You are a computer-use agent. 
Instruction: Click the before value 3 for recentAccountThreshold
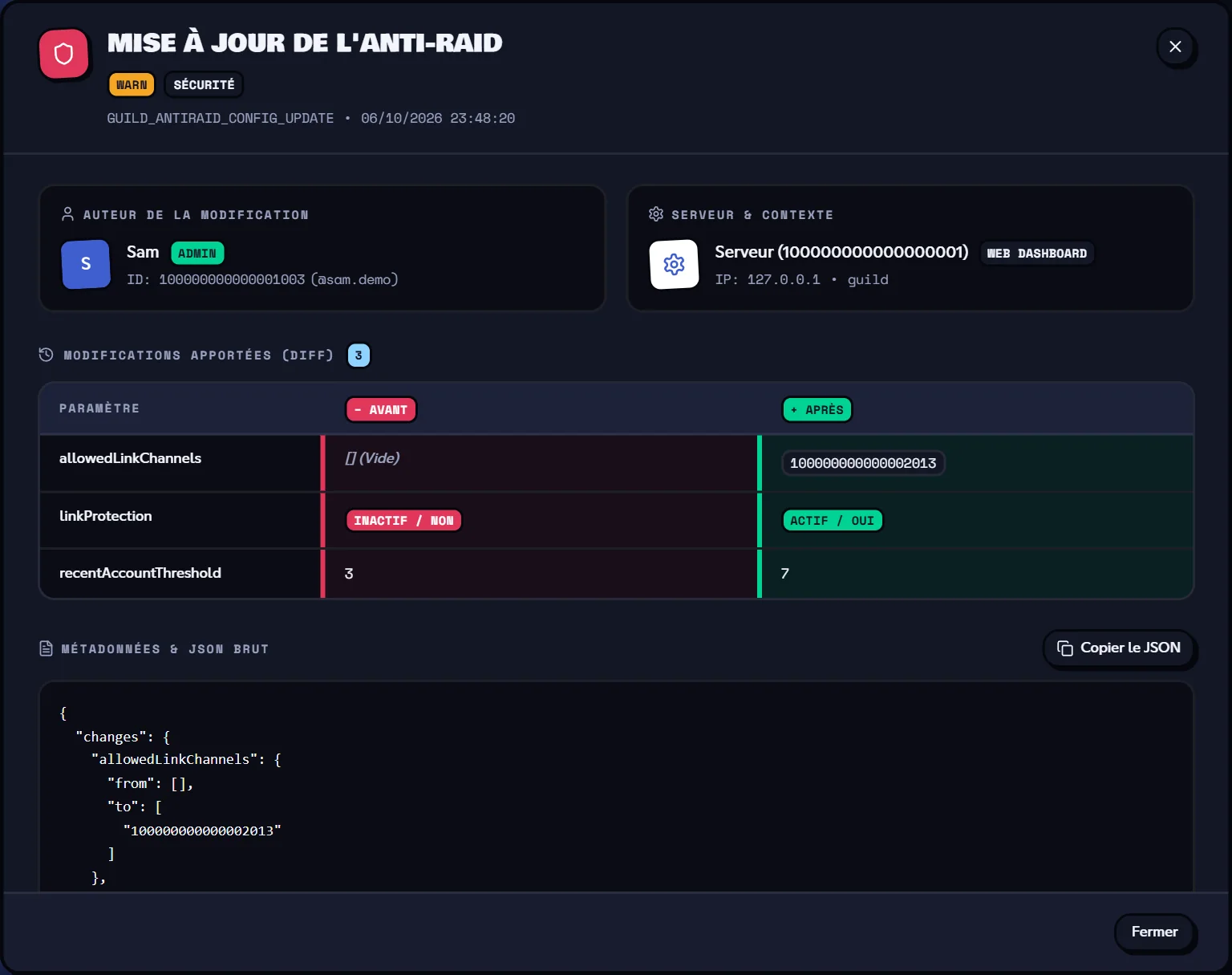[x=349, y=574]
